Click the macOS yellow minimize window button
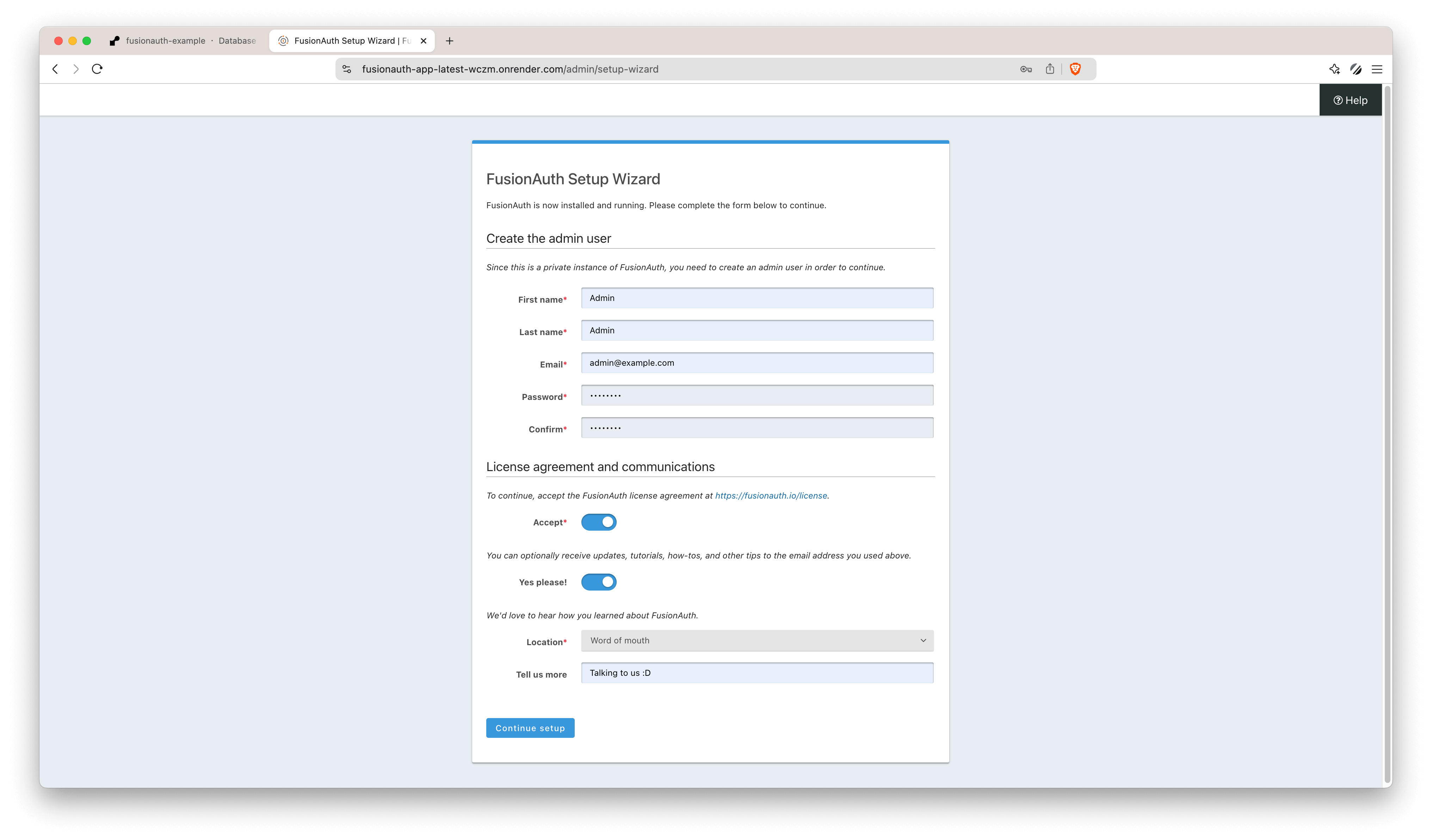 pyautogui.click(x=72, y=41)
